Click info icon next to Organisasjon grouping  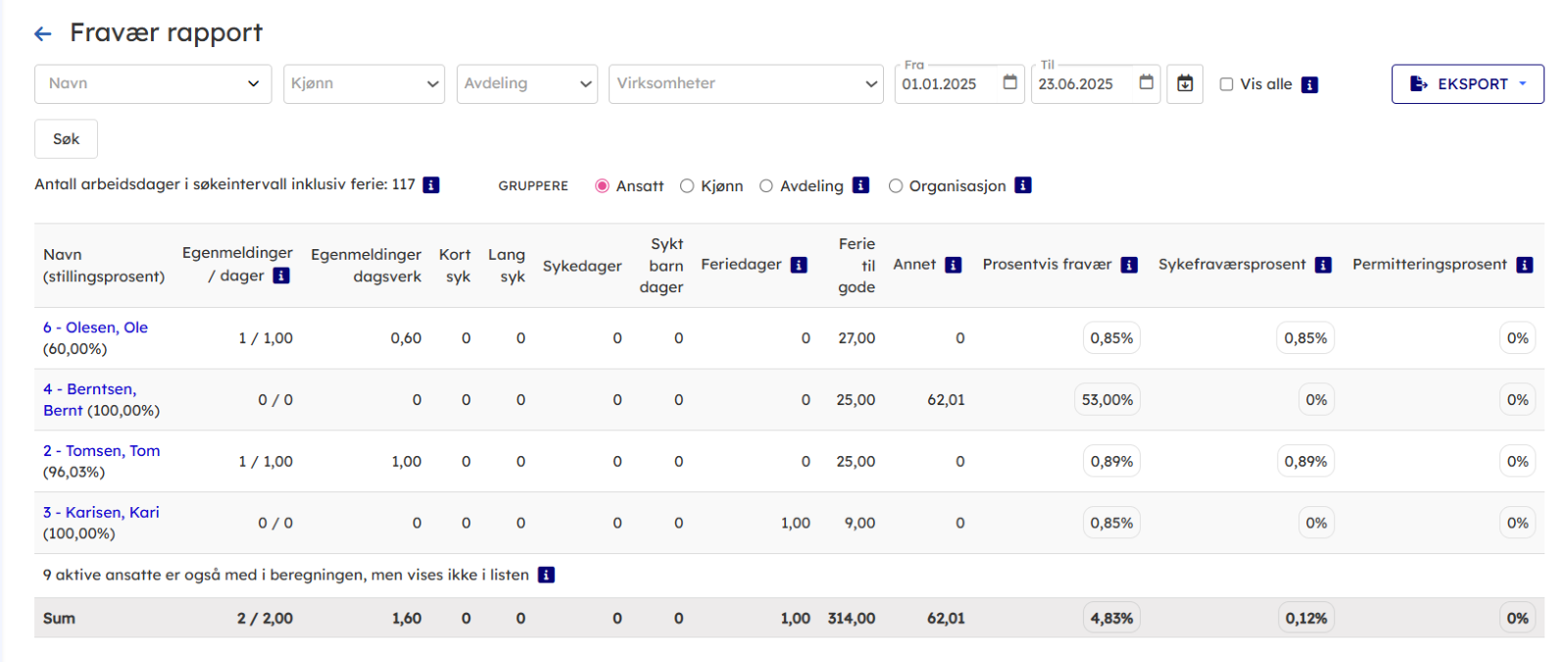click(1022, 185)
